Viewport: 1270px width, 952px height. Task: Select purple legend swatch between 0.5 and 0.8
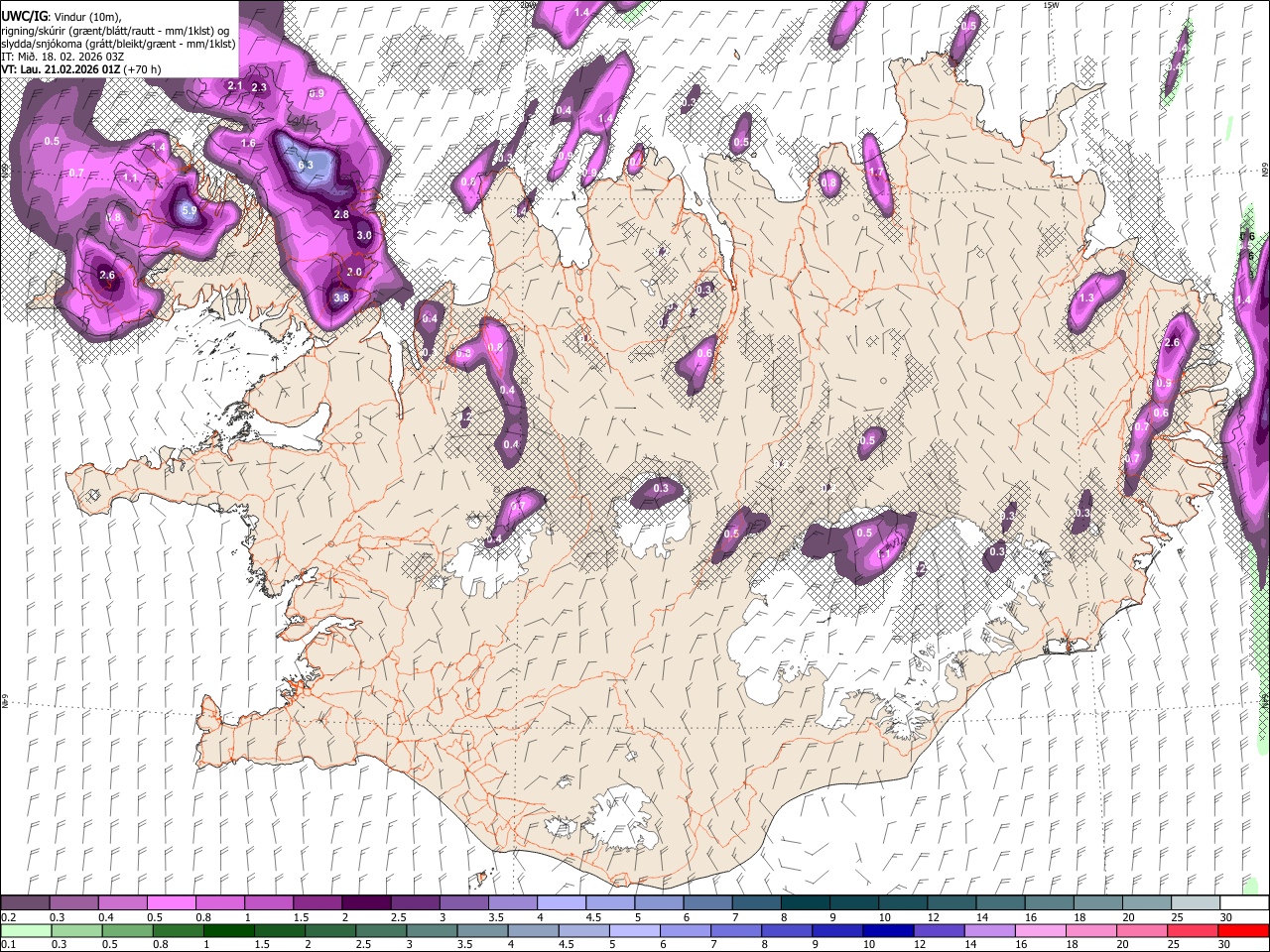171,902
